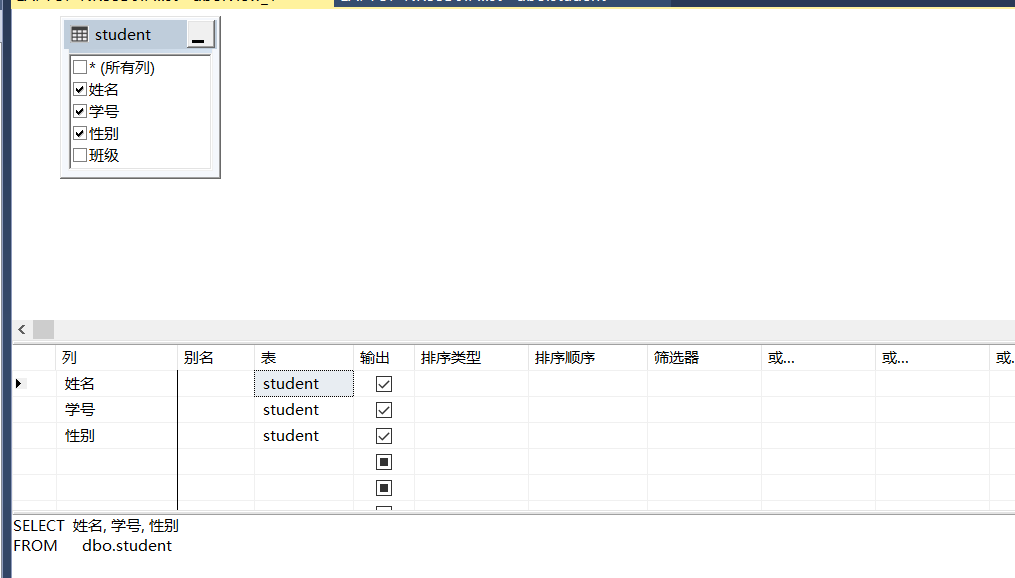The width and height of the screenshot is (1015, 578).
Task: Click the first 或... column header
Action: (x=818, y=357)
